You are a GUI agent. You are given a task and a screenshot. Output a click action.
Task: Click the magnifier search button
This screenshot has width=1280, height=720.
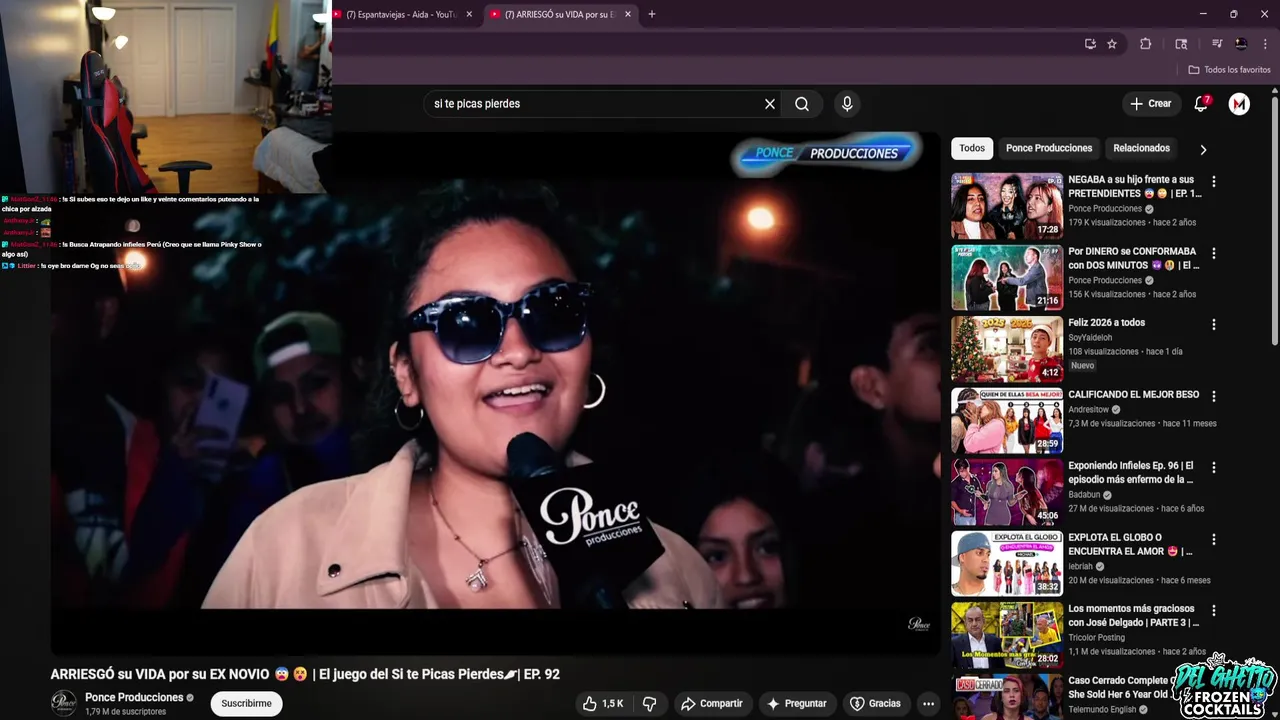pos(802,104)
